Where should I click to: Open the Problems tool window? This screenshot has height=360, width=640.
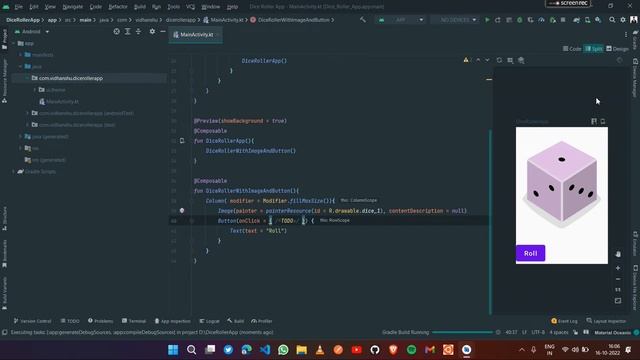pos(100,321)
